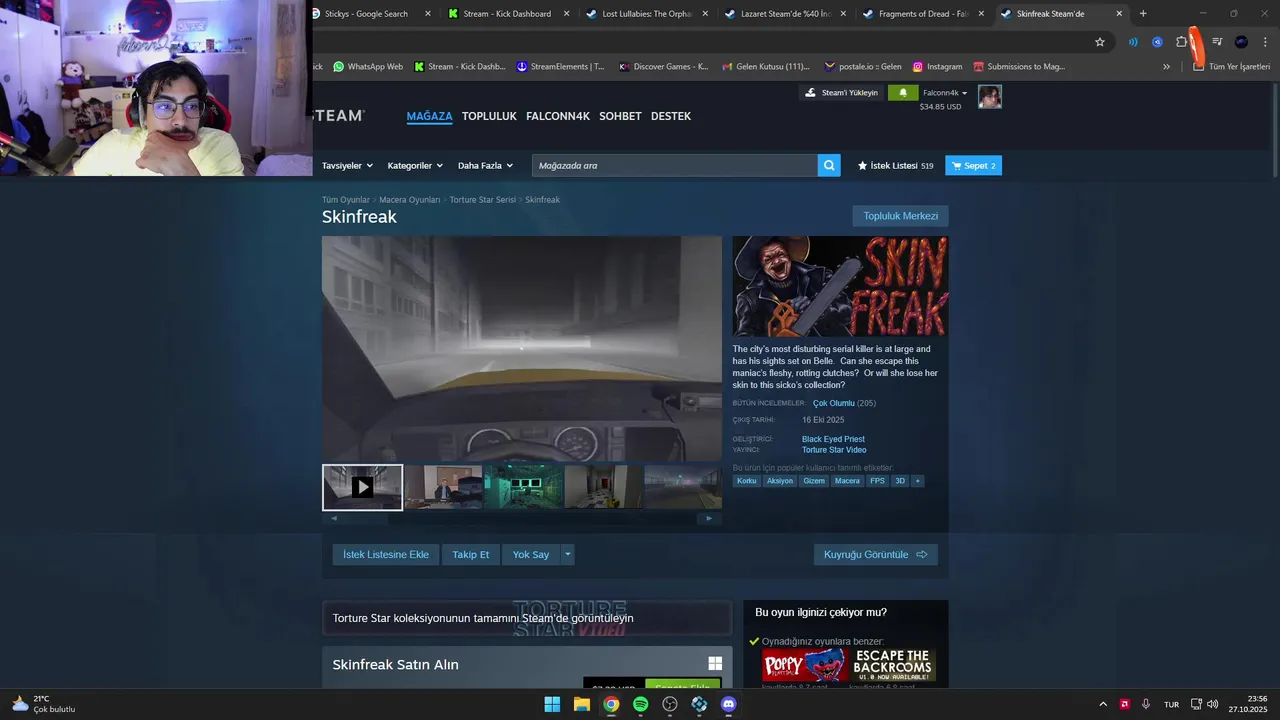Image resolution: width=1280 pixels, height=720 pixels.
Task: Open the Falconn4k profile avatar
Action: pyautogui.click(x=990, y=96)
